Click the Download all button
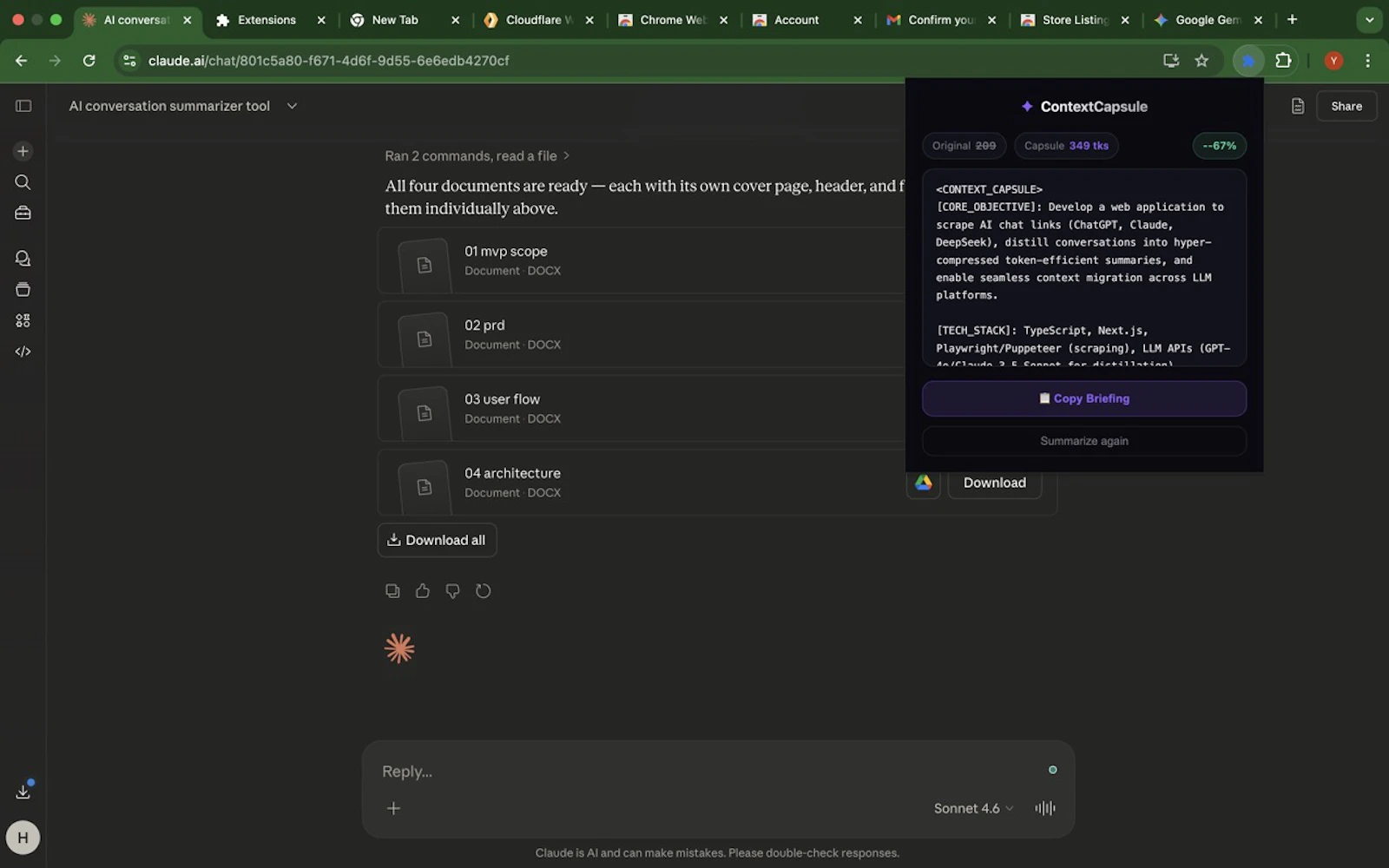 coord(437,540)
